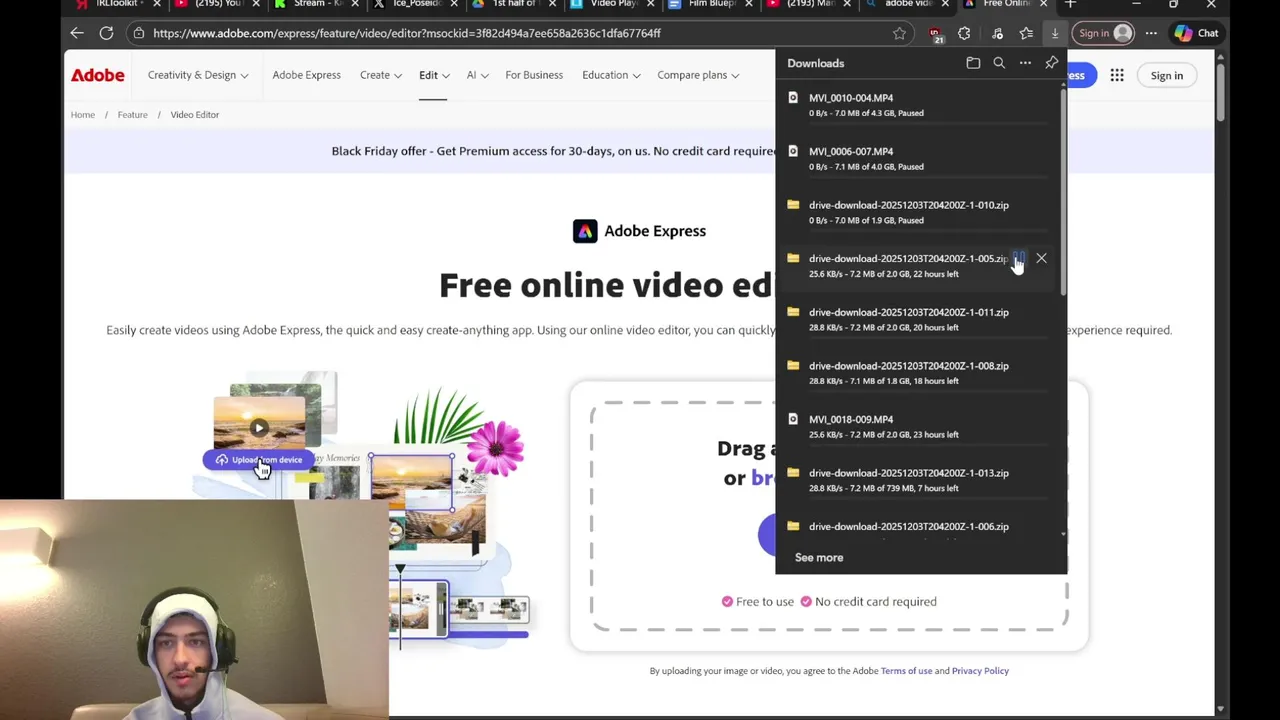Expand the Compare plans dropdown
Viewport: 1280px width, 720px height.
698,75
